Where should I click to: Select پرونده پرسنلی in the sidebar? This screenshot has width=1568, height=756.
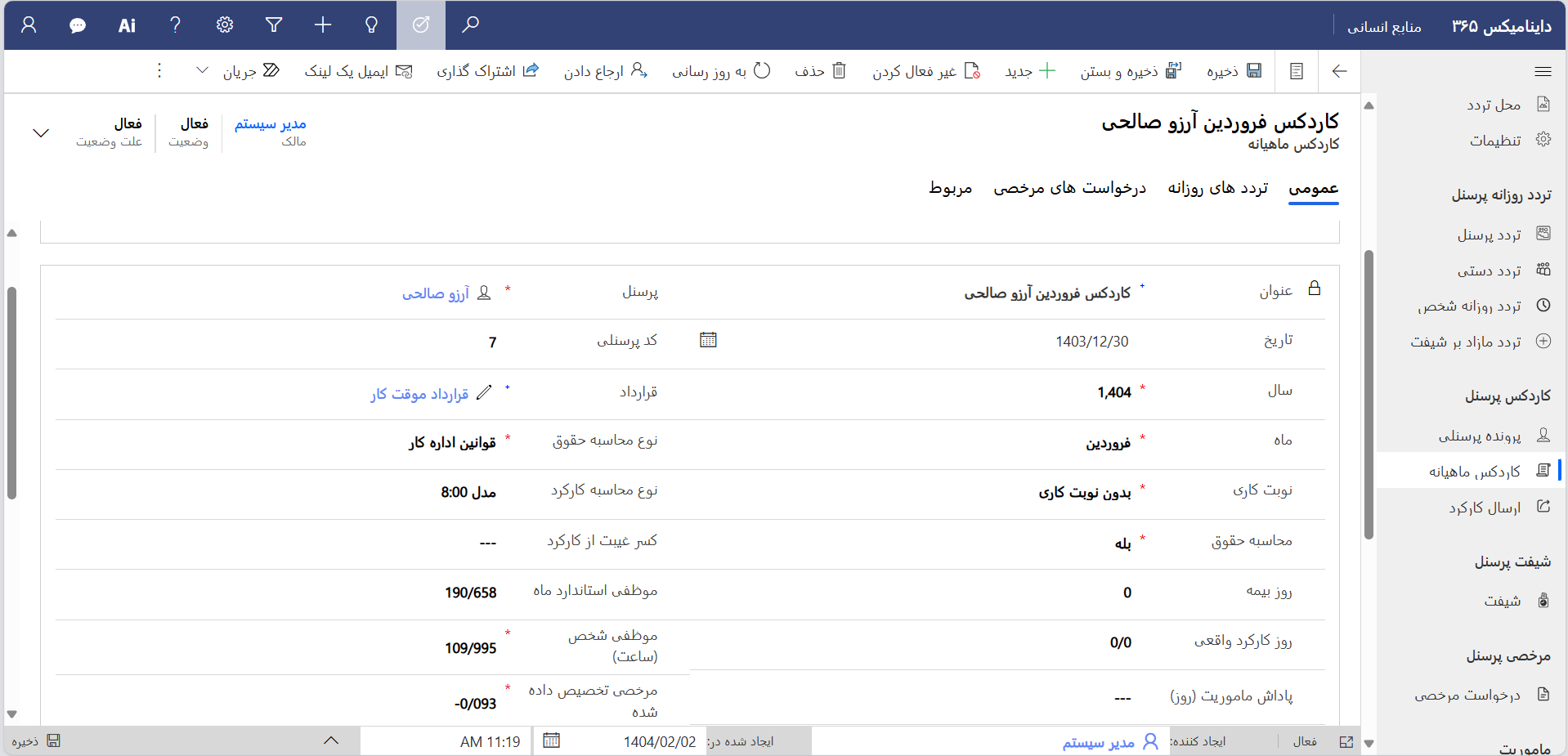(x=1480, y=436)
